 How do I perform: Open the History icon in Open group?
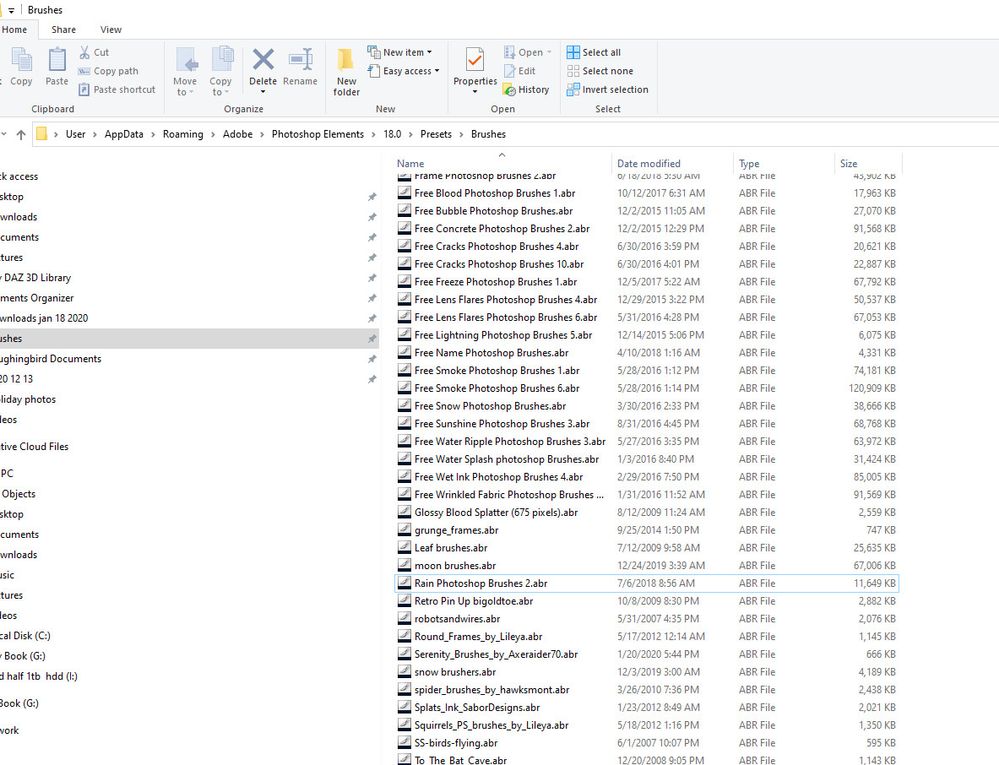pos(509,90)
